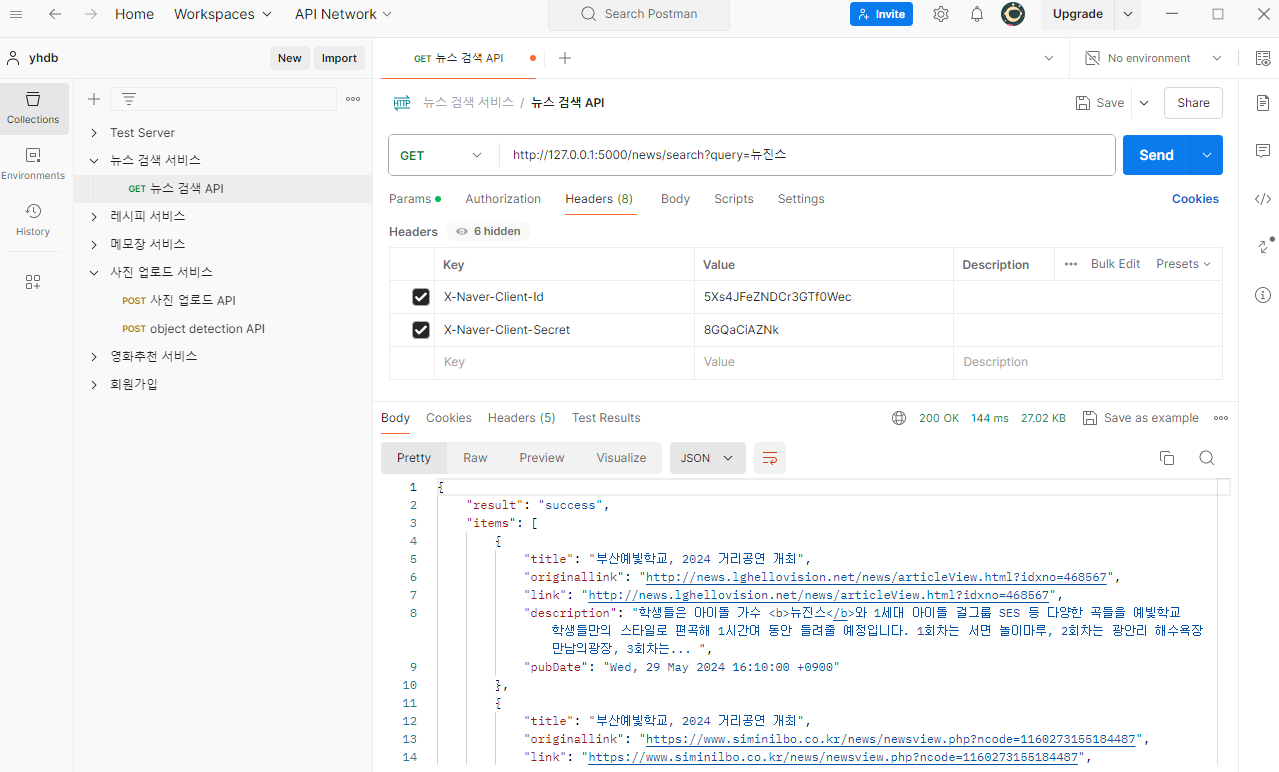This screenshot has width=1279, height=772.
Task: Open the Environments sidebar section
Action: (33, 164)
